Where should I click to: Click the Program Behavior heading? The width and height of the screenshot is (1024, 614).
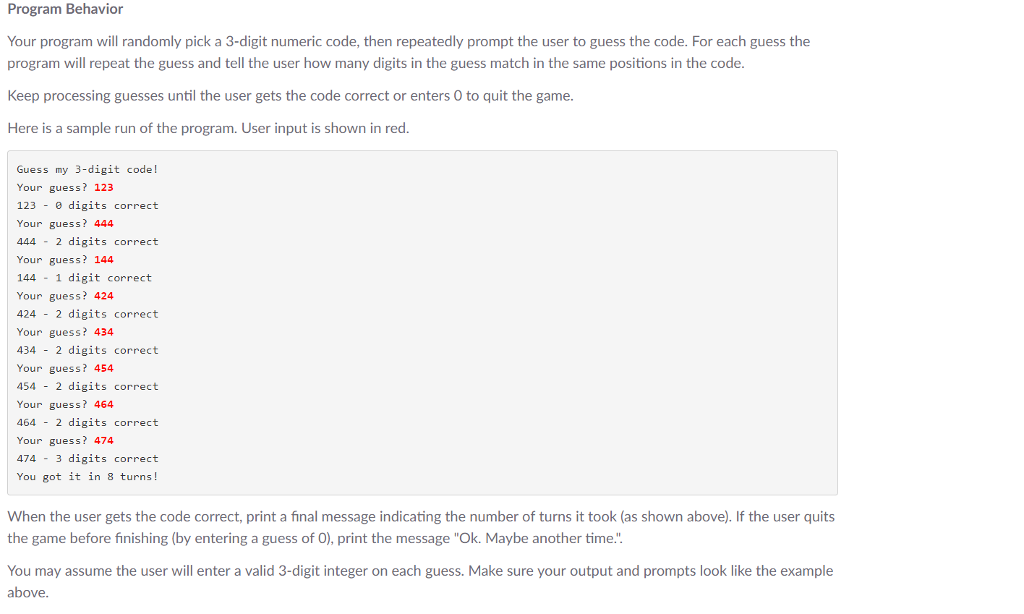tap(65, 9)
